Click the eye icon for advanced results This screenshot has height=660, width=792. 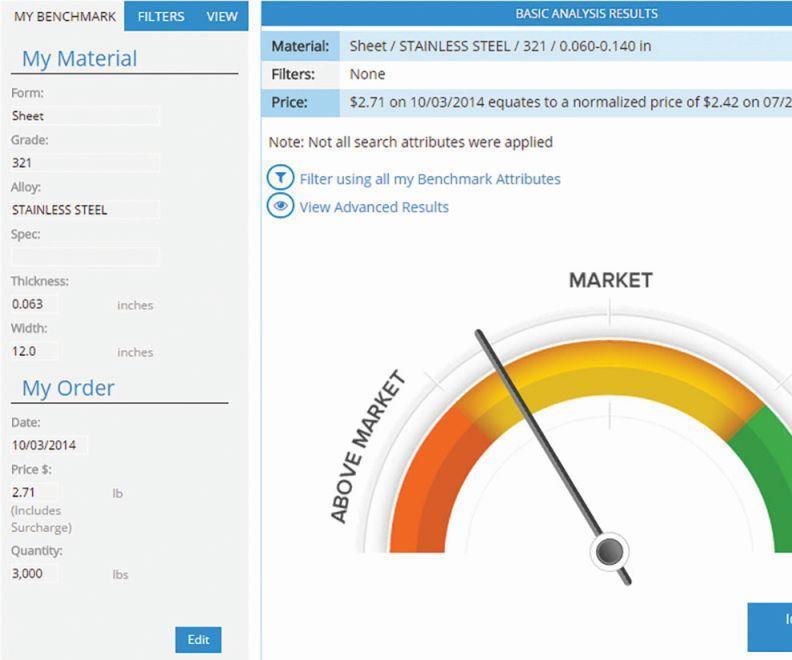tap(280, 207)
